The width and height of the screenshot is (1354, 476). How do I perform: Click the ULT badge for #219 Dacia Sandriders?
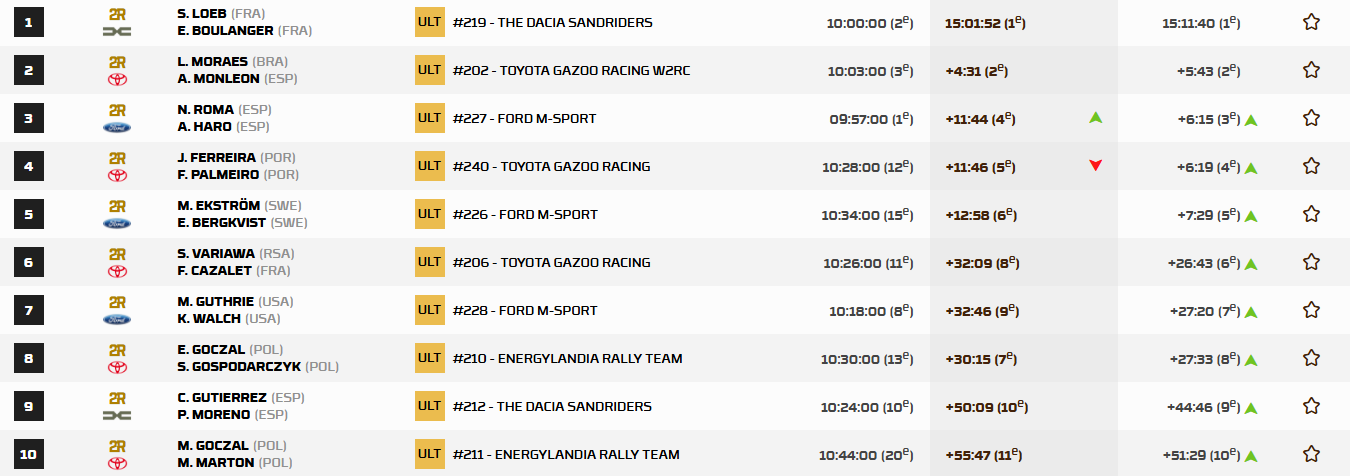pyautogui.click(x=429, y=22)
